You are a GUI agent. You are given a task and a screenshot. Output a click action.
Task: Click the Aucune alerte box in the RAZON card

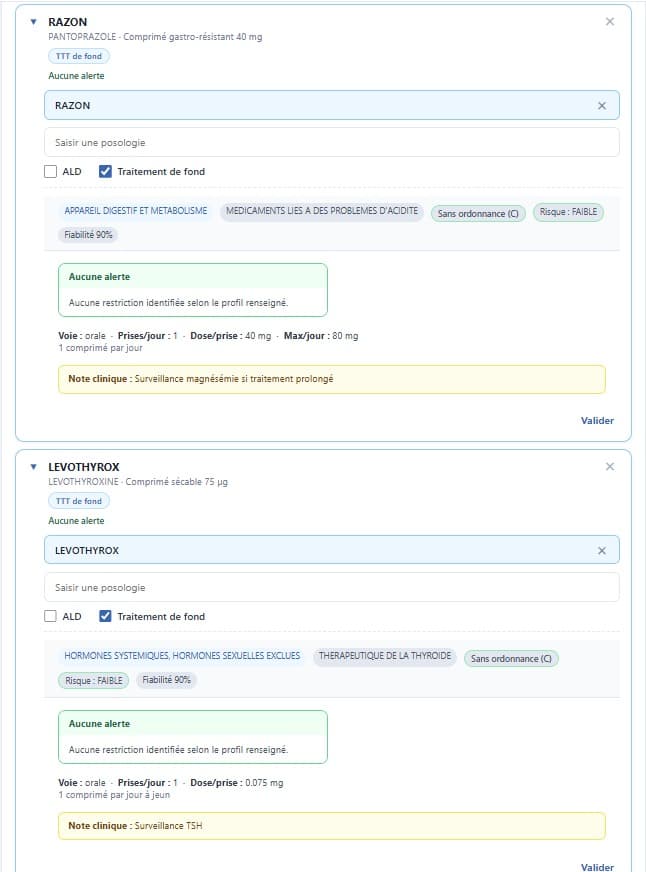tap(193, 290)
